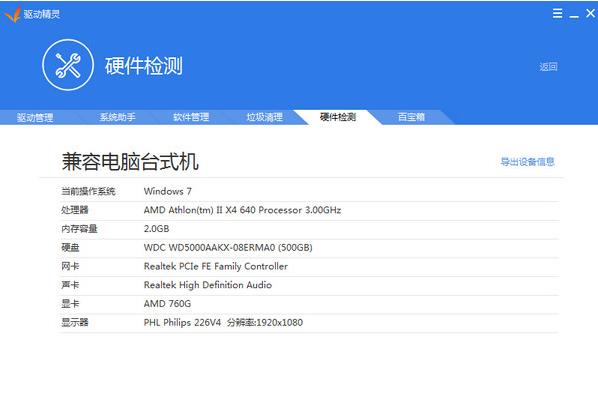
Task: Click the 硬件检测 page title
Action: pyautogui.click(x=144, y=66)
